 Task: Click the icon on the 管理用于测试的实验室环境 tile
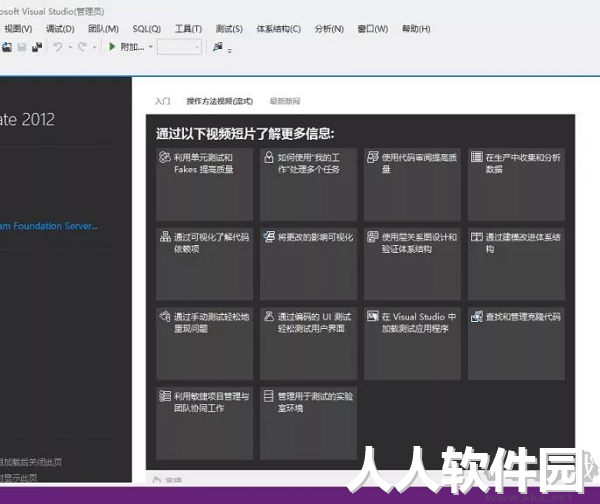pos(269,396)
